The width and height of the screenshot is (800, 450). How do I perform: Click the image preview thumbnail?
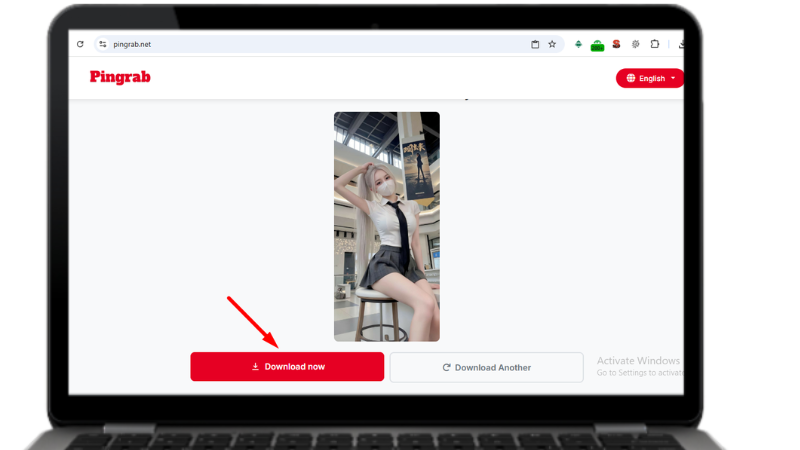point(386,226)
